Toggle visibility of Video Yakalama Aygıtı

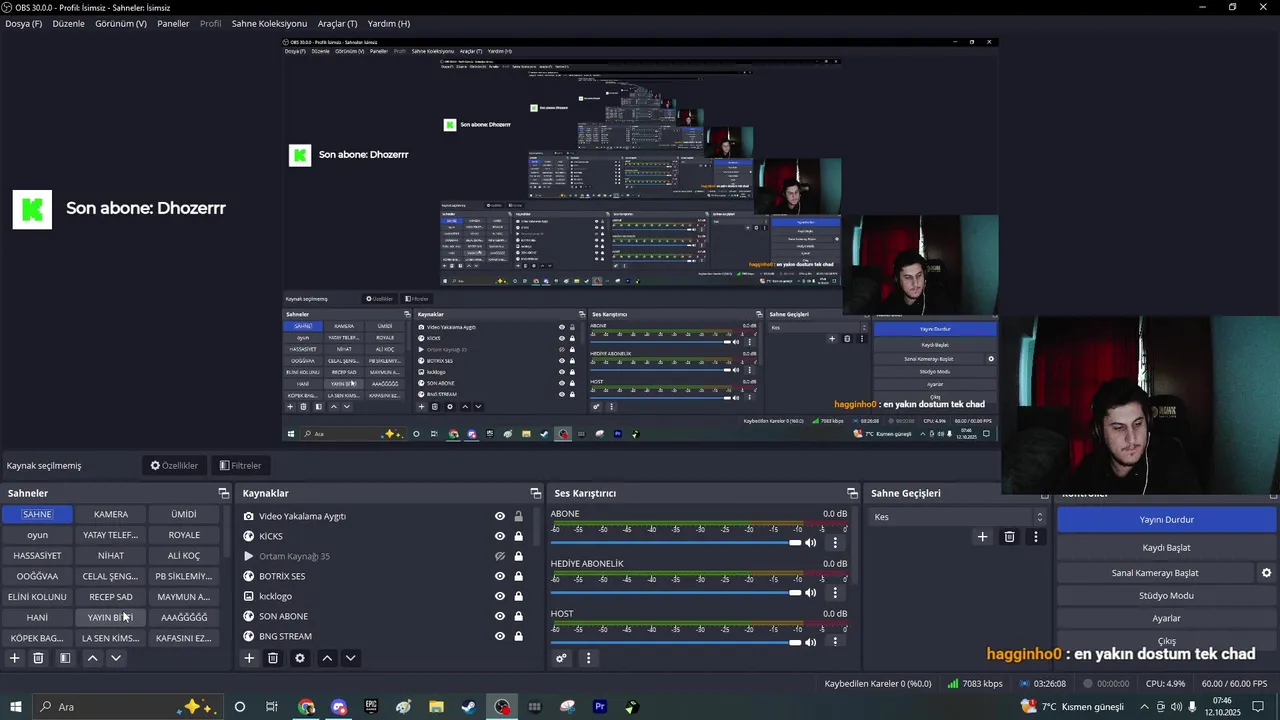pyautogui.click(x=500, y=516)
